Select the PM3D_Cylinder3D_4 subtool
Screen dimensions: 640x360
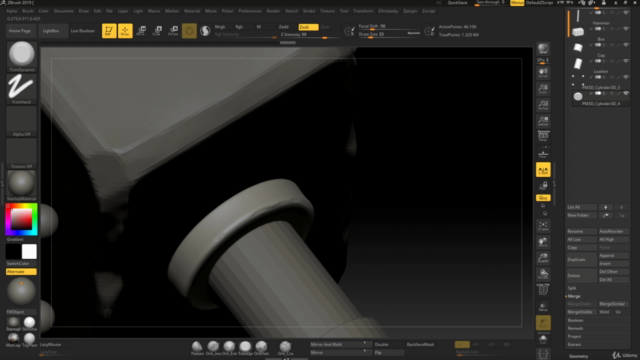pyautogui.click(x=600, y=98)
